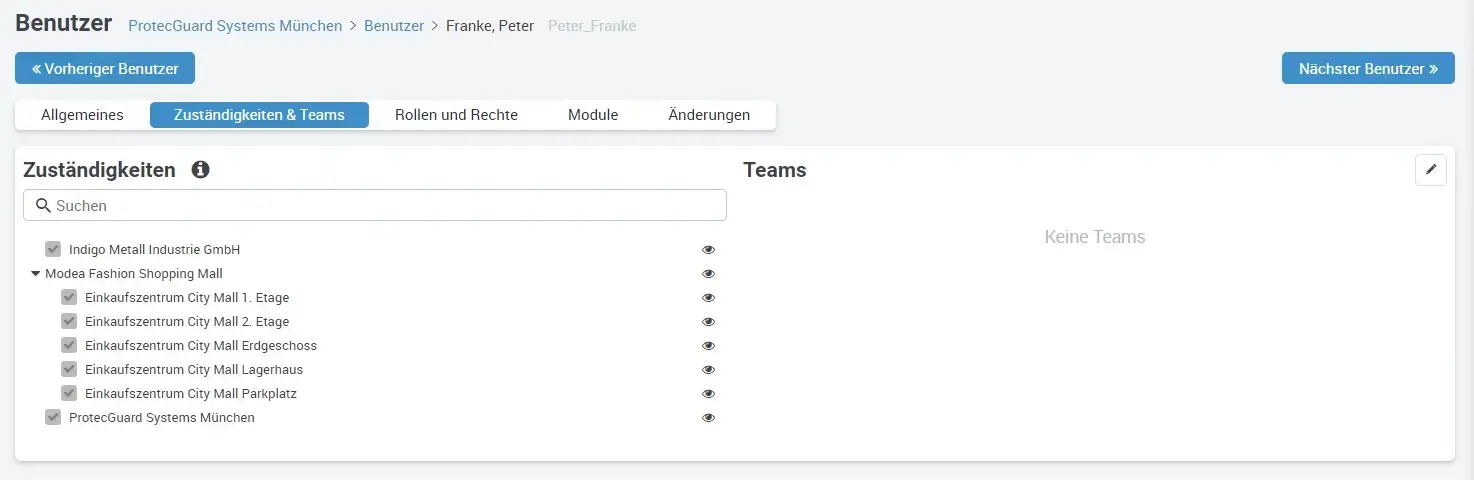Open the Änderungen tab

coord(709,115)
